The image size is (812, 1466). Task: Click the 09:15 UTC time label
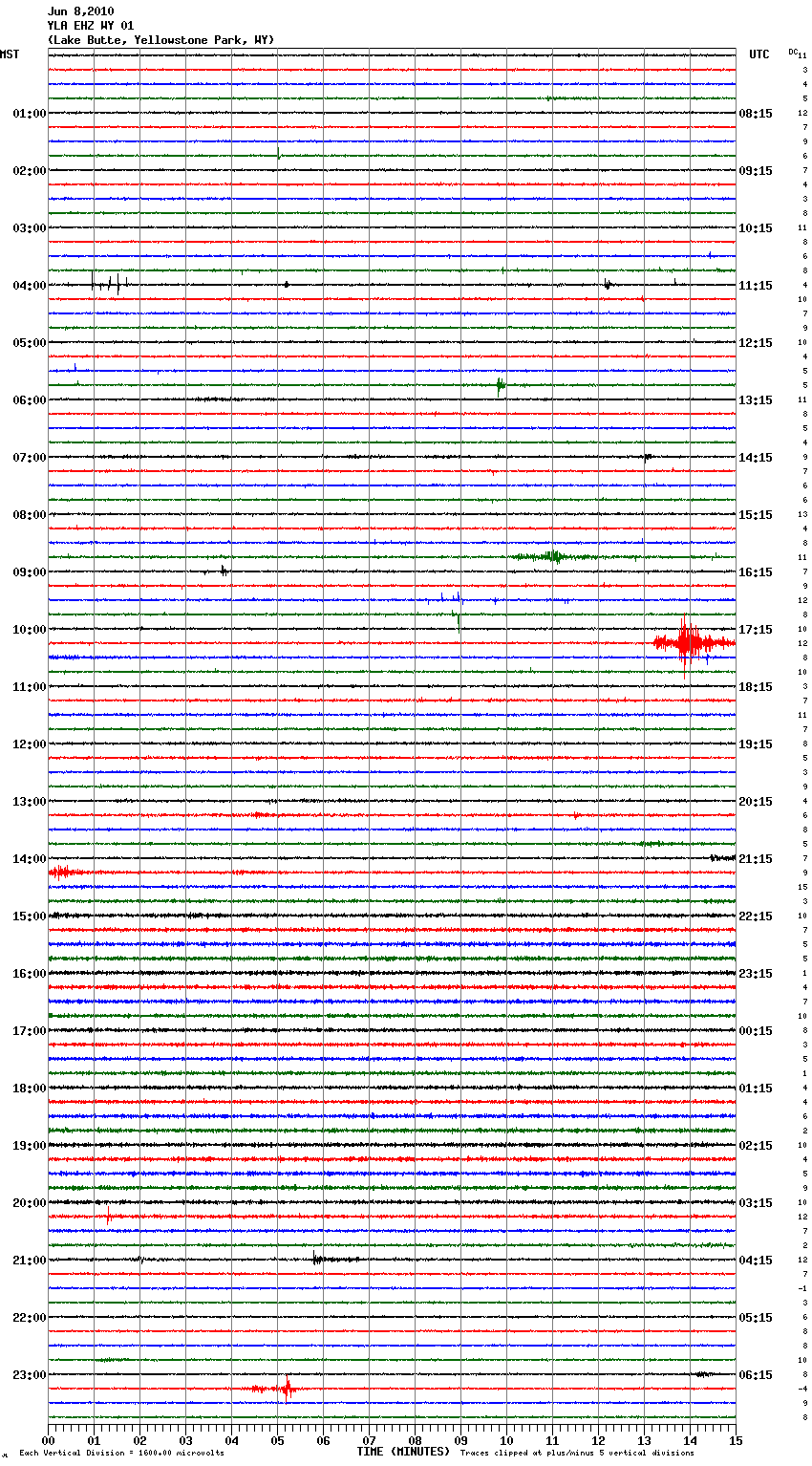[756, 171]
